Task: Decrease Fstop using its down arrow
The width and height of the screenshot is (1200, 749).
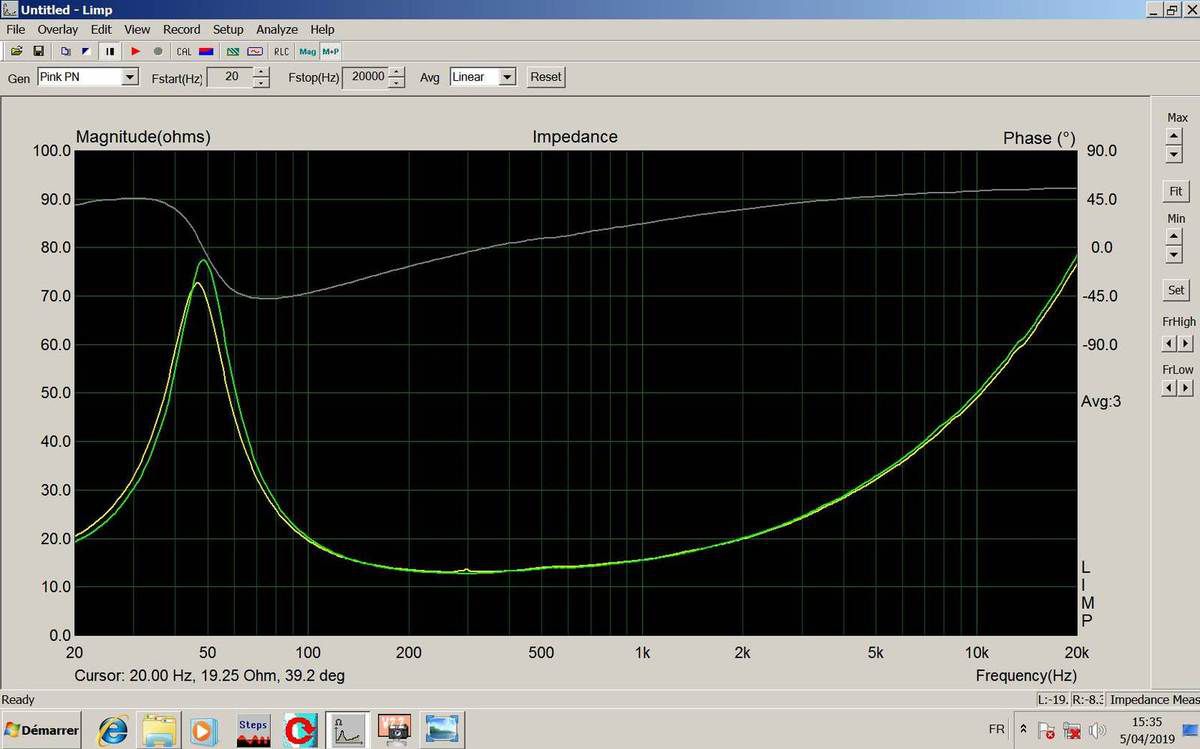Action: coord(397,82)
